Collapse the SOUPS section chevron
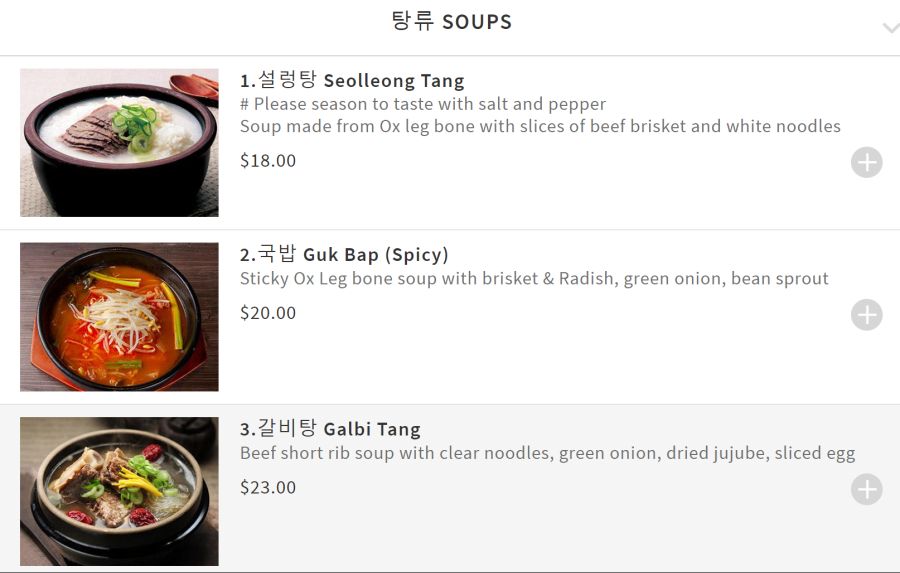900x573 pixels. click(x=890, y=27)
